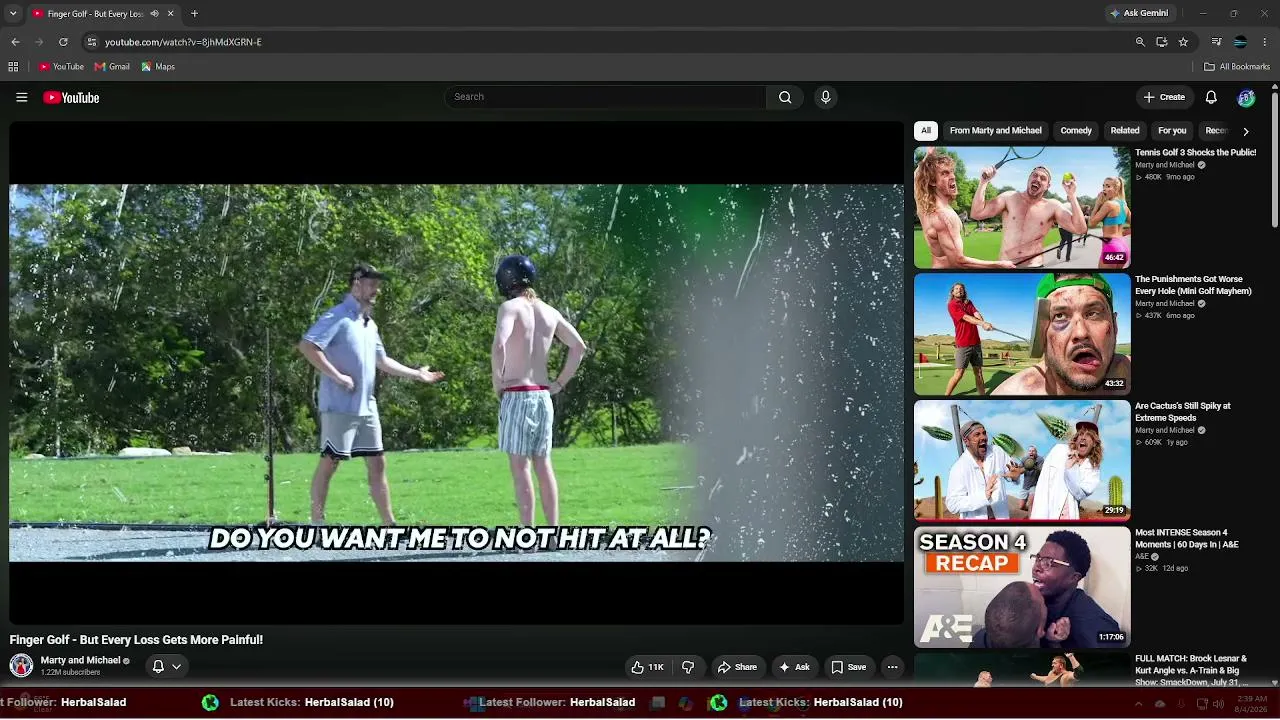Open Are Cactus's Still Spiky thumbnail
The image size is (1280, 720).
(x=1022, y=461)
